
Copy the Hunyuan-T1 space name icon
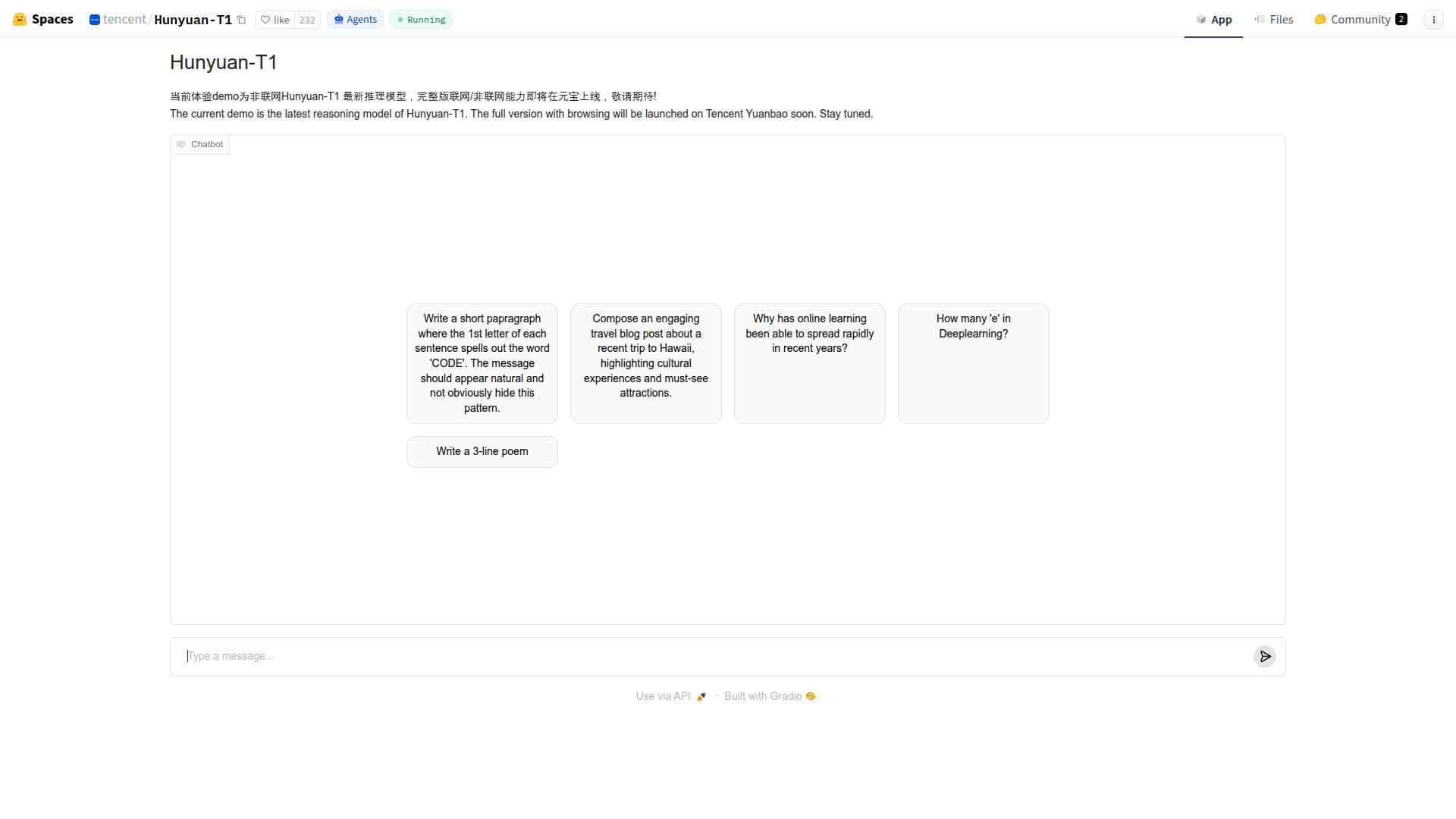241,20
